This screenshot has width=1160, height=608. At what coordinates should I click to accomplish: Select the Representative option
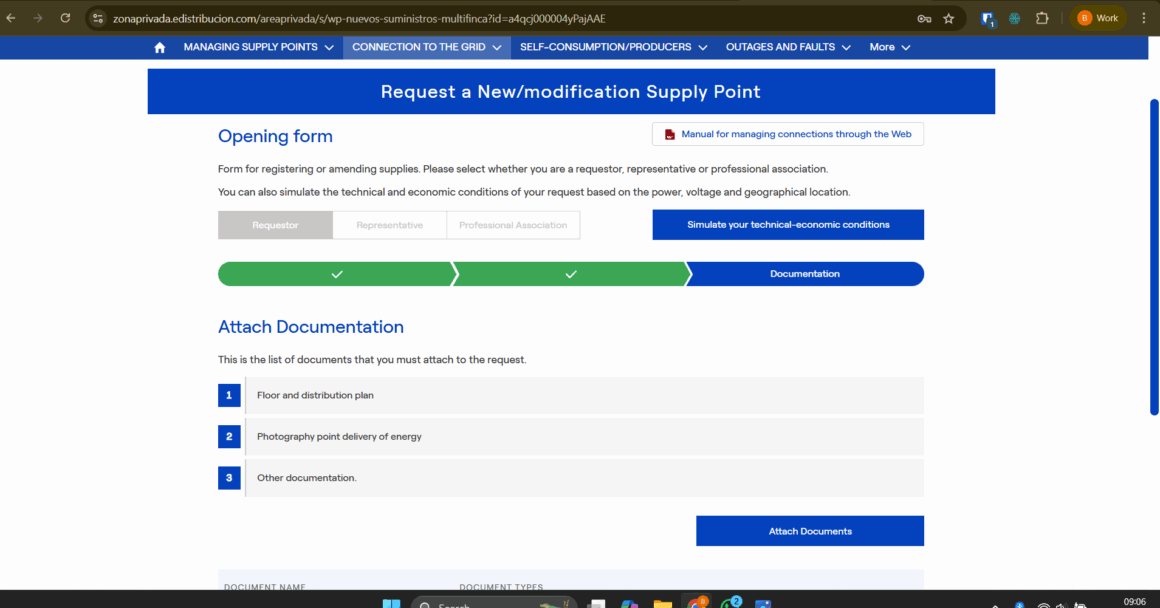(x=390, y=225)
